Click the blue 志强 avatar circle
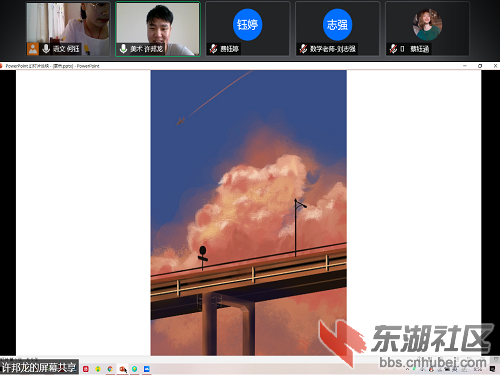Viewport: 500px width, 375px height. click(337, 25)
